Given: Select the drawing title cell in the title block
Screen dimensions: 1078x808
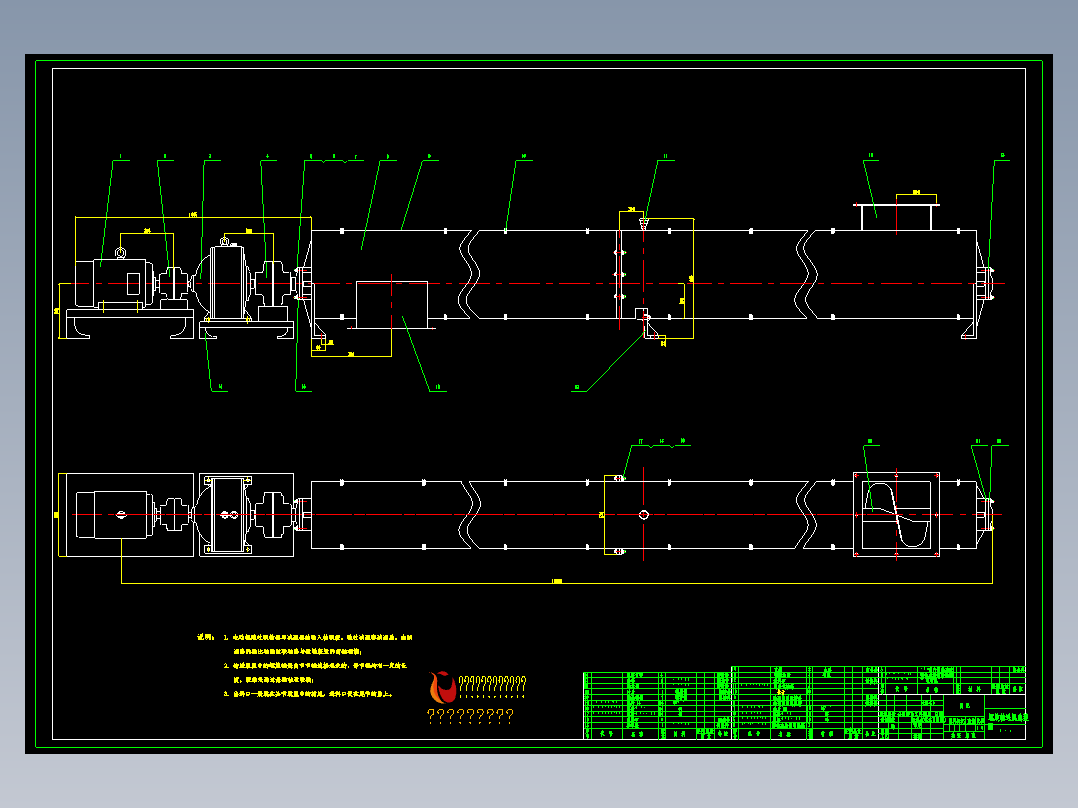Looking at the screenshot, I should 1007,717.
